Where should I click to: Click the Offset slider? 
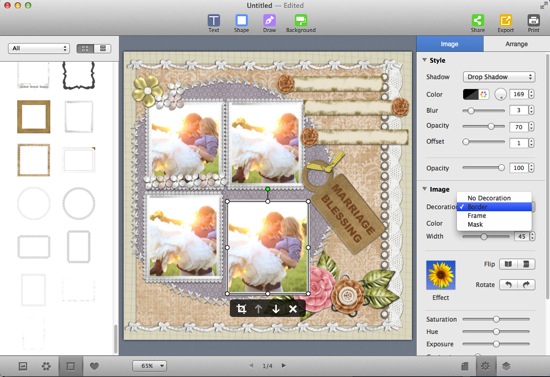[x=484, y=142]
